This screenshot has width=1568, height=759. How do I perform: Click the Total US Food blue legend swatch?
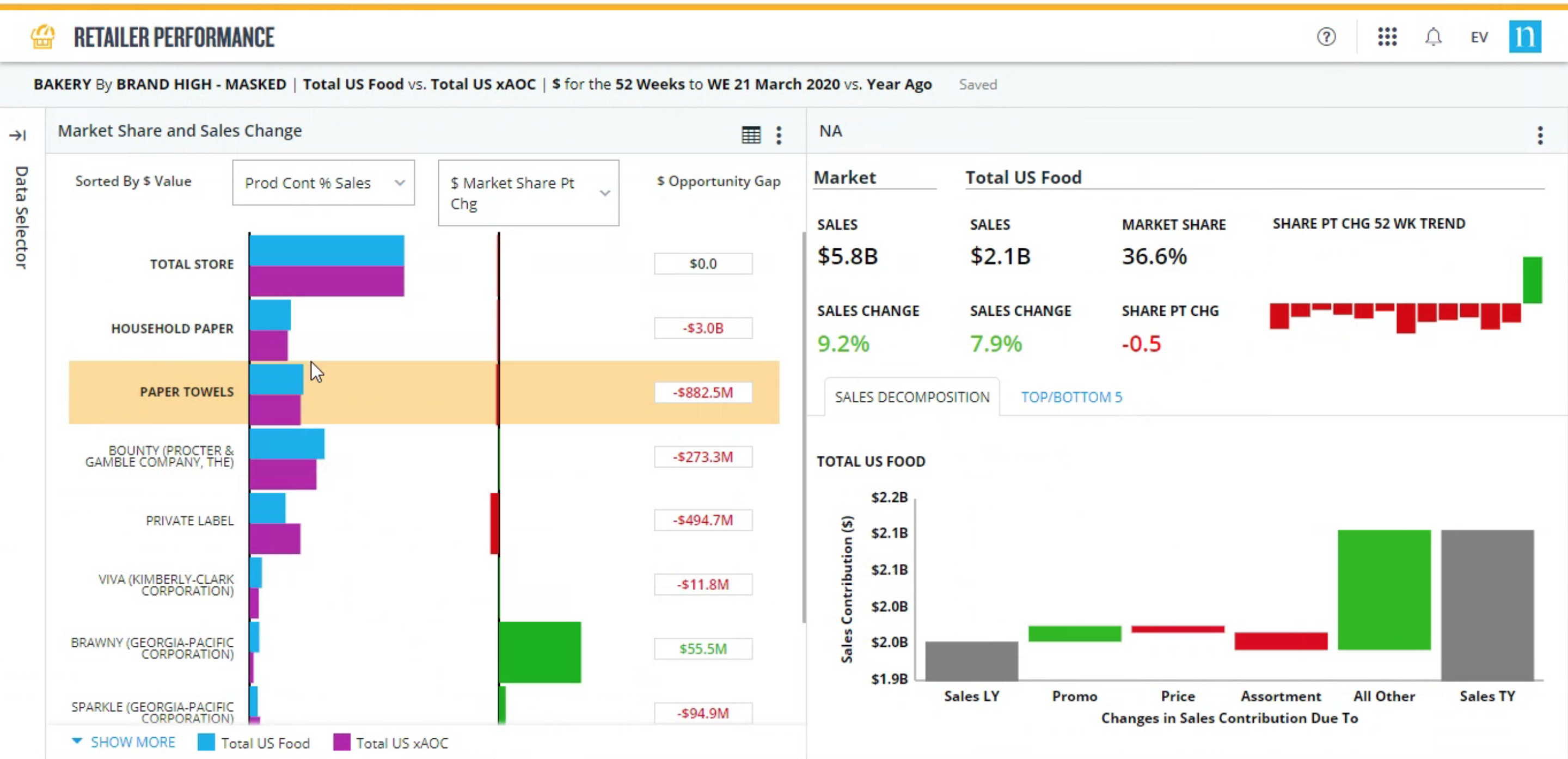[x=206, y=742]
